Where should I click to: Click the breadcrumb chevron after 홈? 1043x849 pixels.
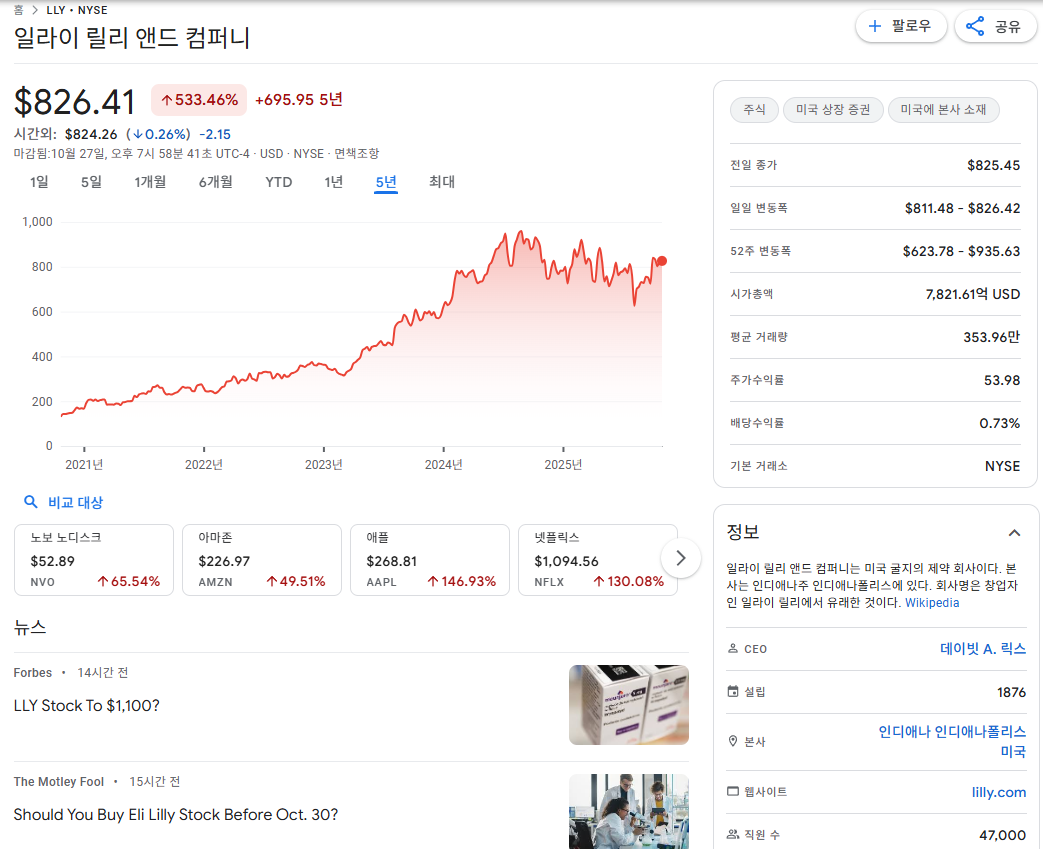[35, 10]
